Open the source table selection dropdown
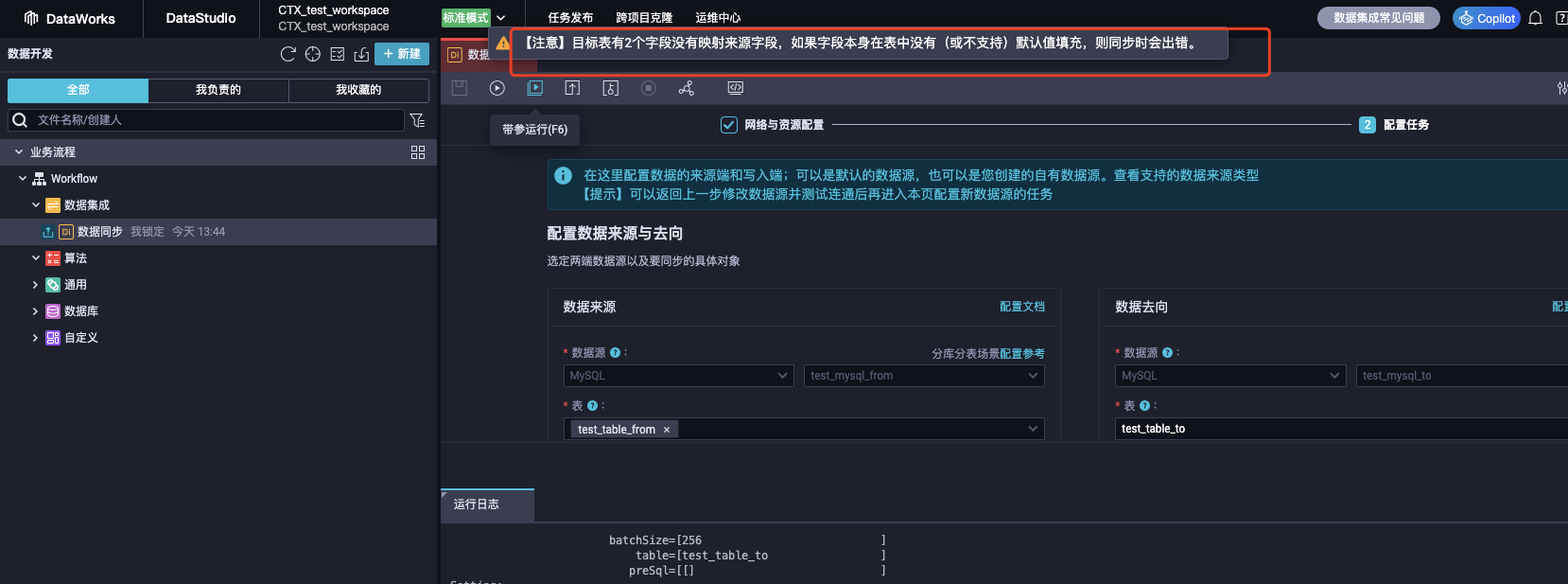 [x=804, y=429]
